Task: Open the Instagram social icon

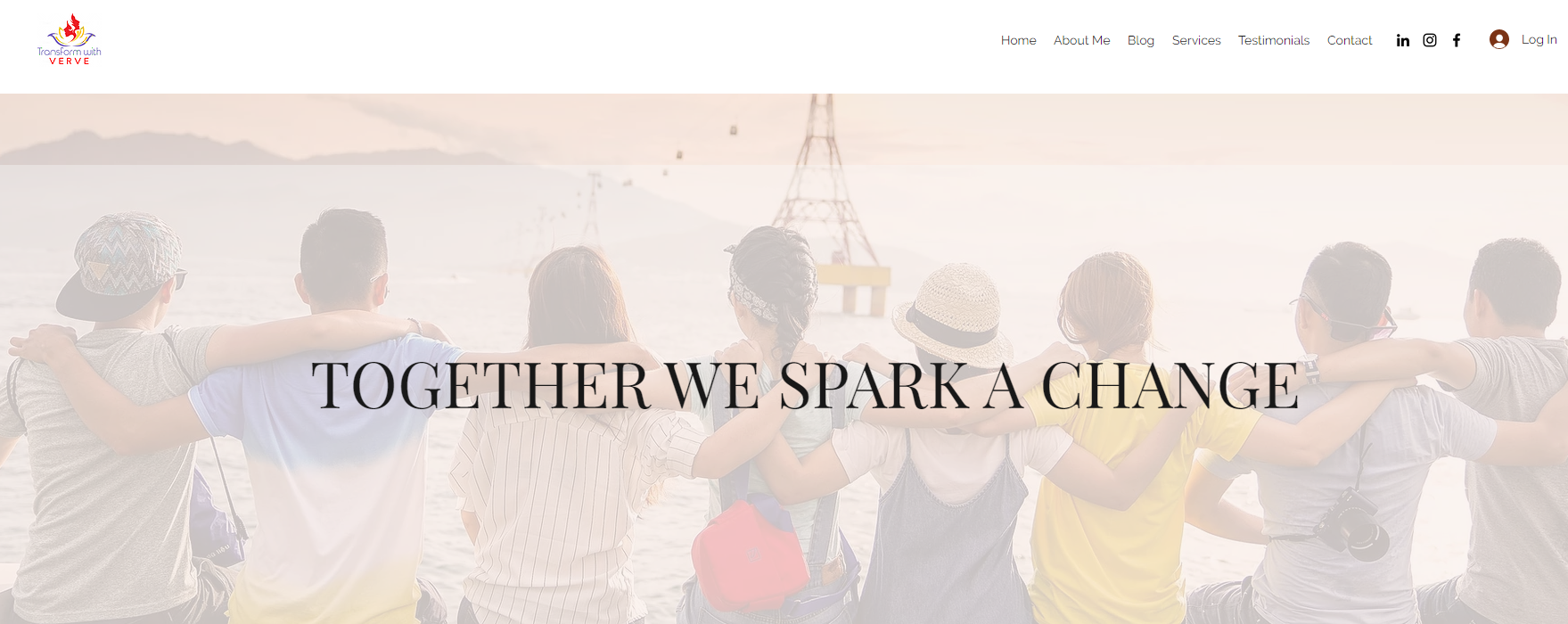Action: click(x=1429, y=40)
